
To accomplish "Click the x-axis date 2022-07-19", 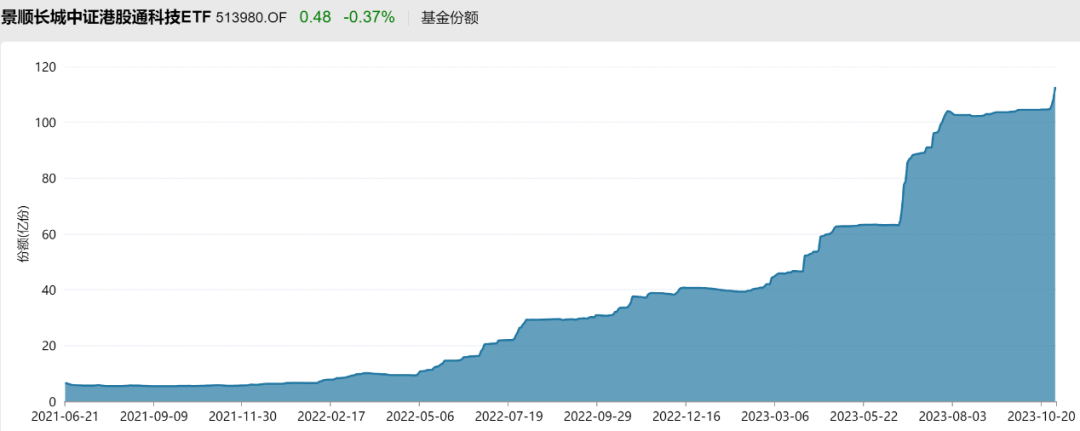I will pos(508,417).
